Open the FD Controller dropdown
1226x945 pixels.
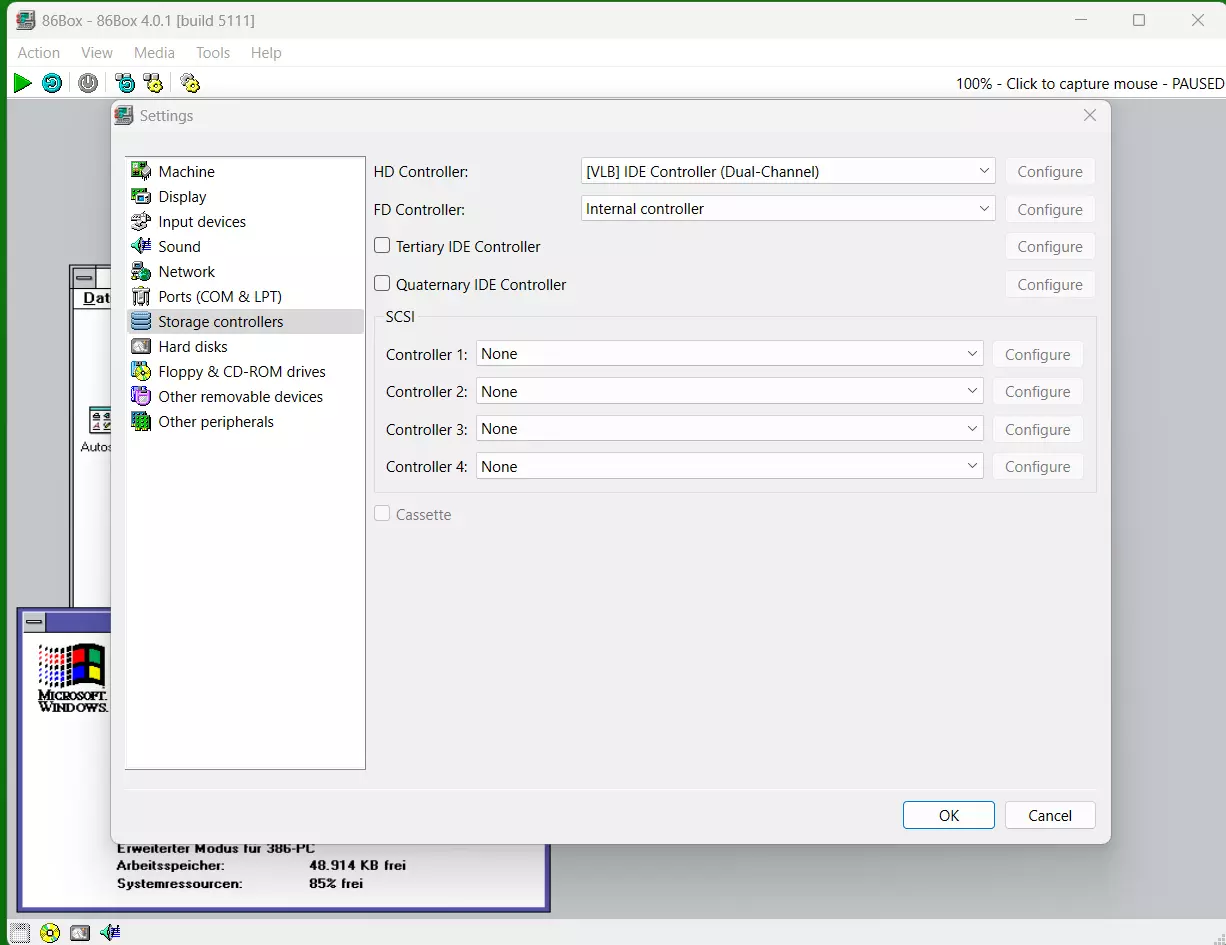[x=788, y=209]
